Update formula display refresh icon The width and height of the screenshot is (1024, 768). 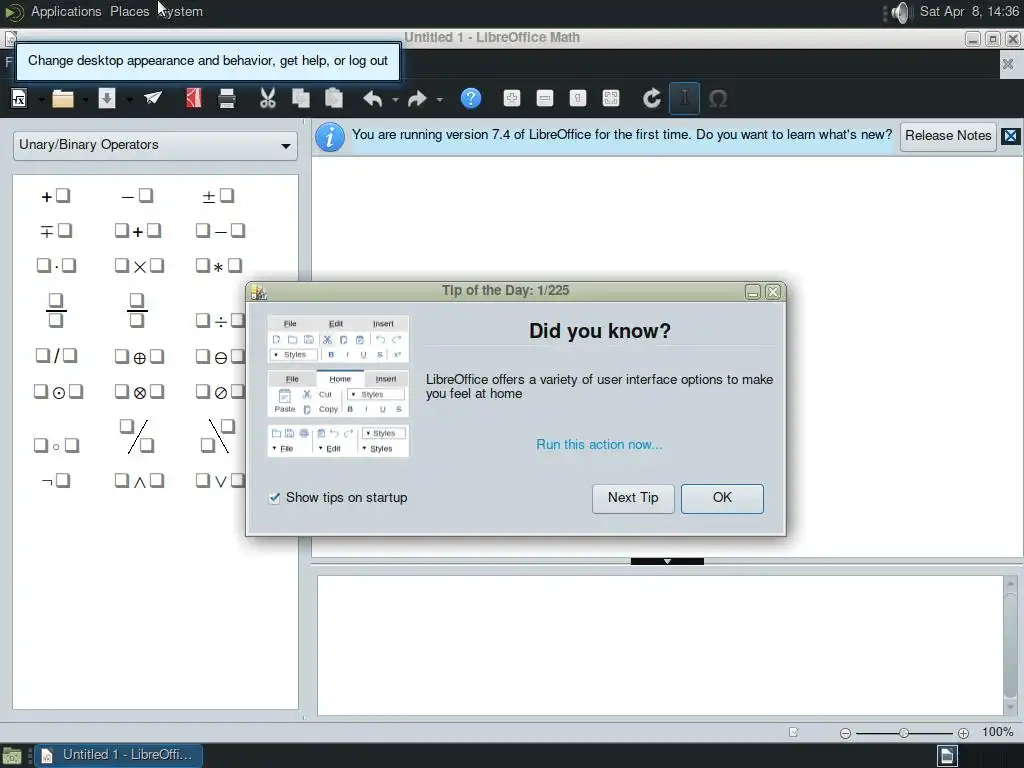[652, 99]
